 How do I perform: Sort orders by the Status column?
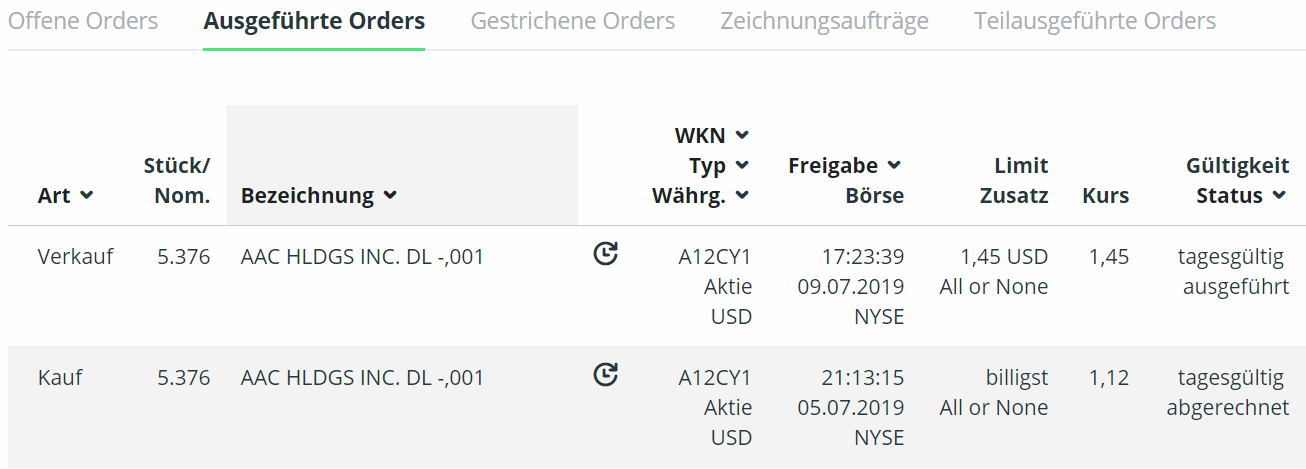[x=1242, y=196]
